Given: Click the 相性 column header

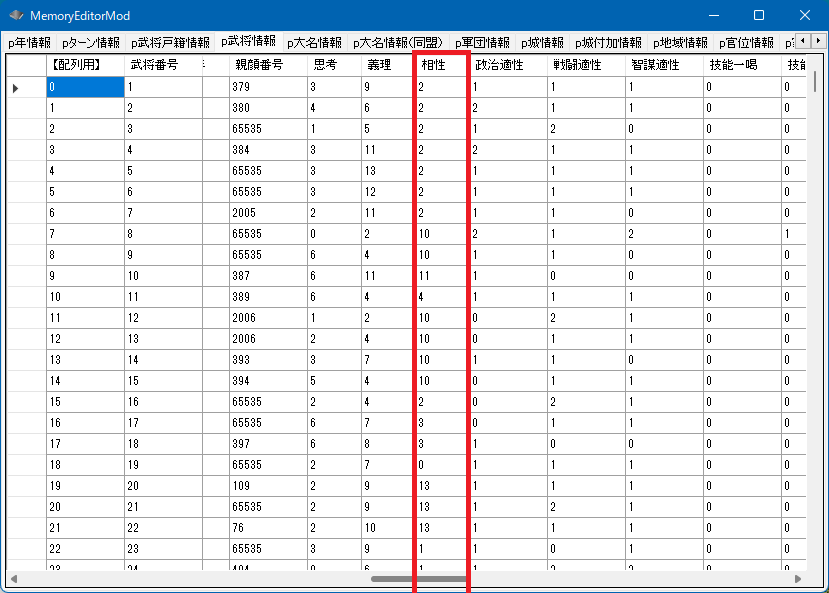Looking at the screenshot, I should click(438, 64).
